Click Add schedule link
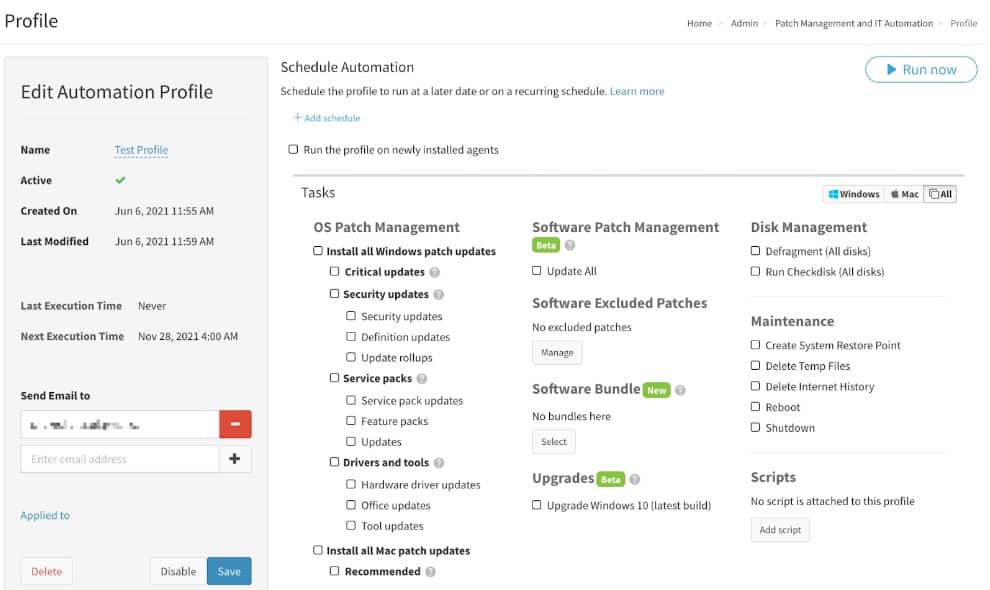This screenshot has width=990, height=590. tap(326, 118)
